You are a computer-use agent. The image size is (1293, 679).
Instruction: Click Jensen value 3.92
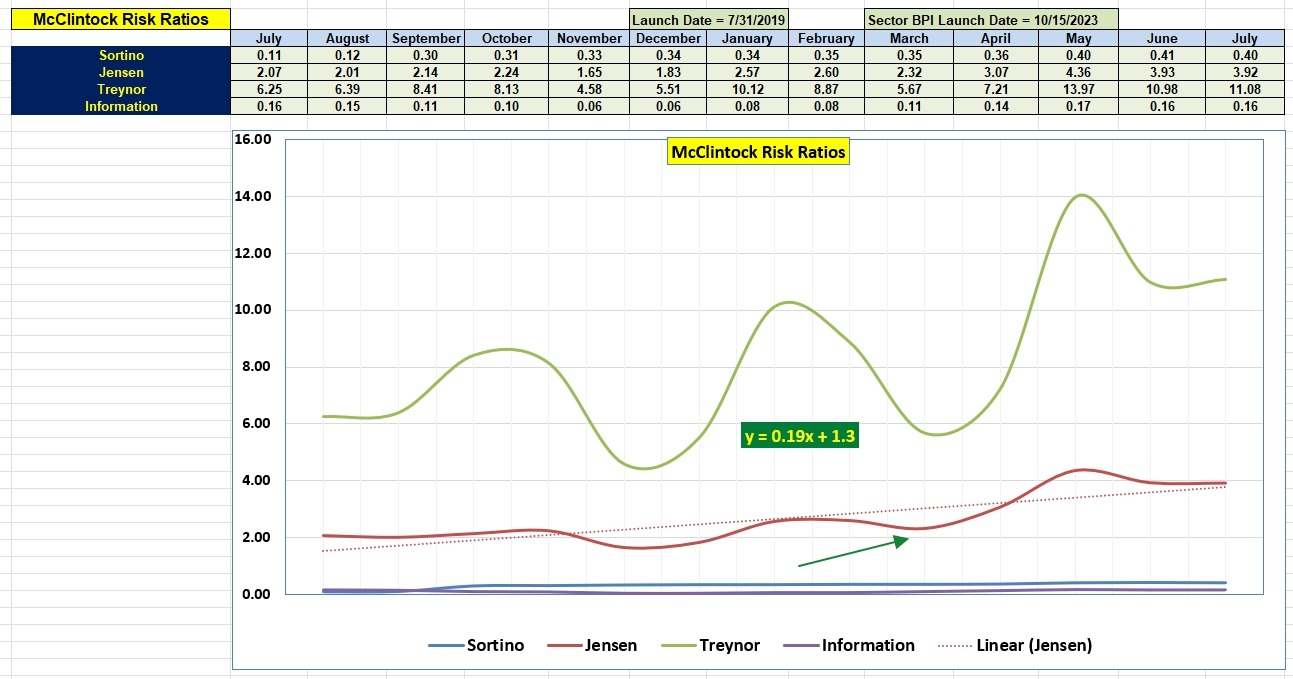pos(1245,72)
